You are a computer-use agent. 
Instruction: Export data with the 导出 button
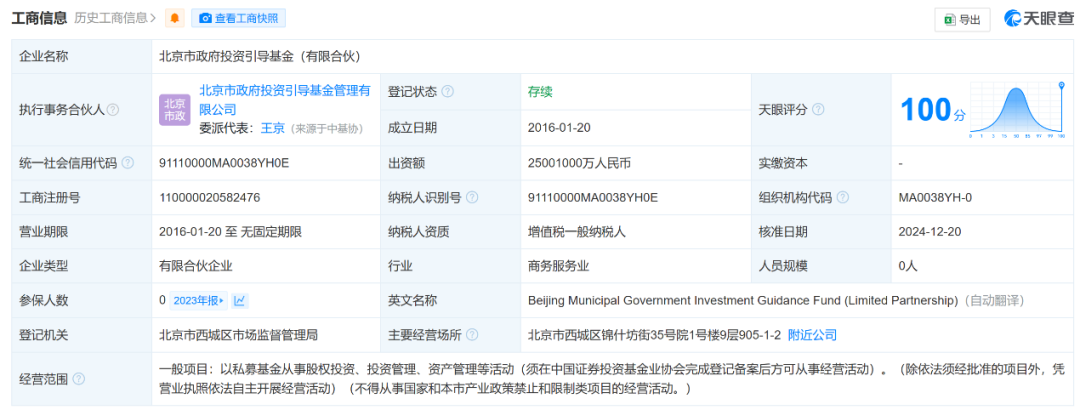tap(961, 19)
